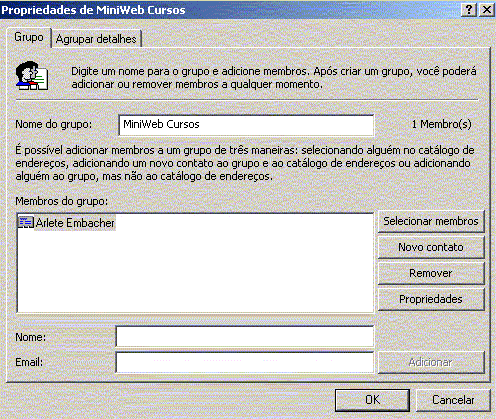Click the Adicionar button
The height and width of the screenshot is (419, 496).
pyautogui.click(x=431, y=362)
